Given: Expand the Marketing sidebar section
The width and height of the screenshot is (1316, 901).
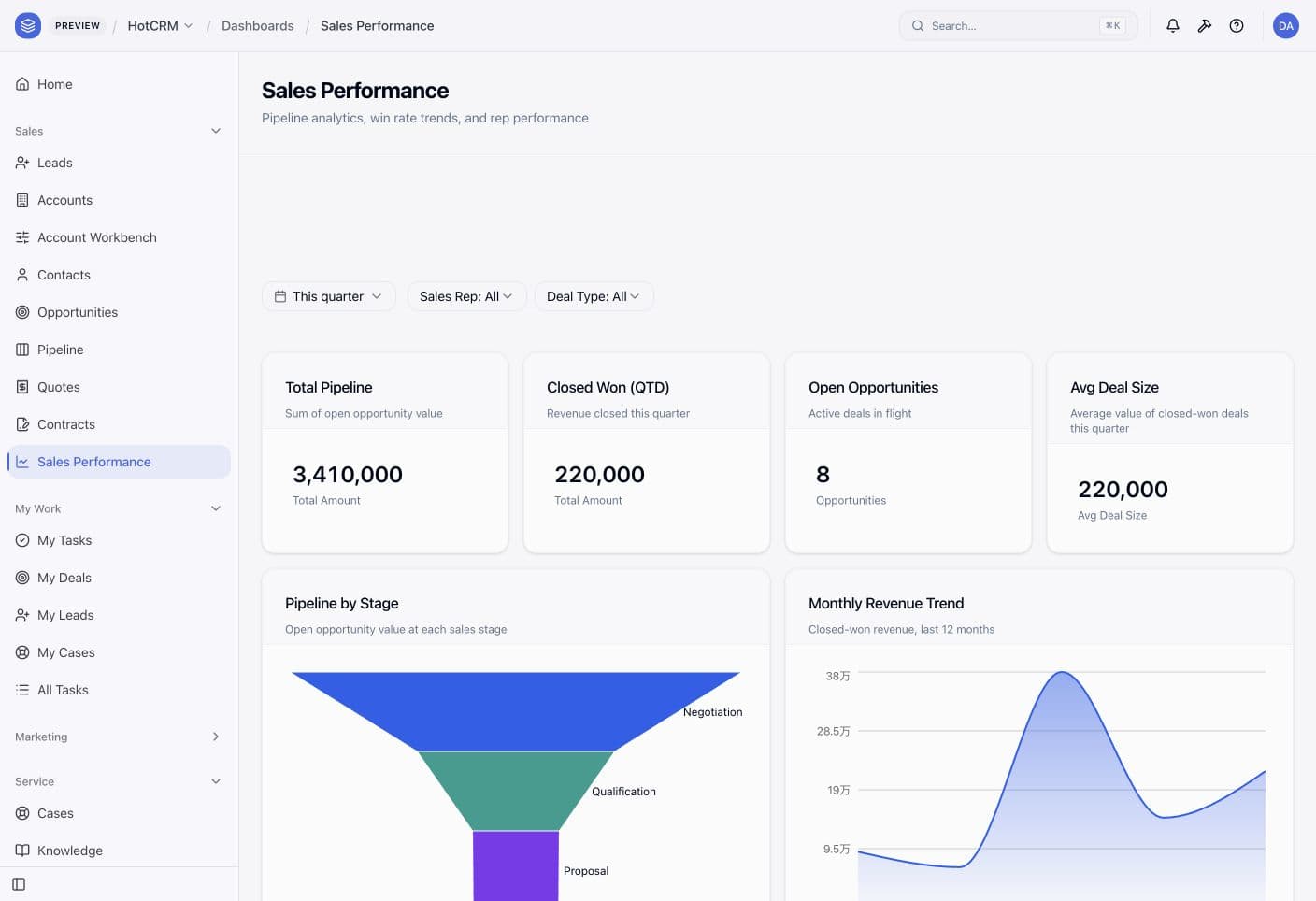Looking at the screenshot, I should [x=216, y=737].
